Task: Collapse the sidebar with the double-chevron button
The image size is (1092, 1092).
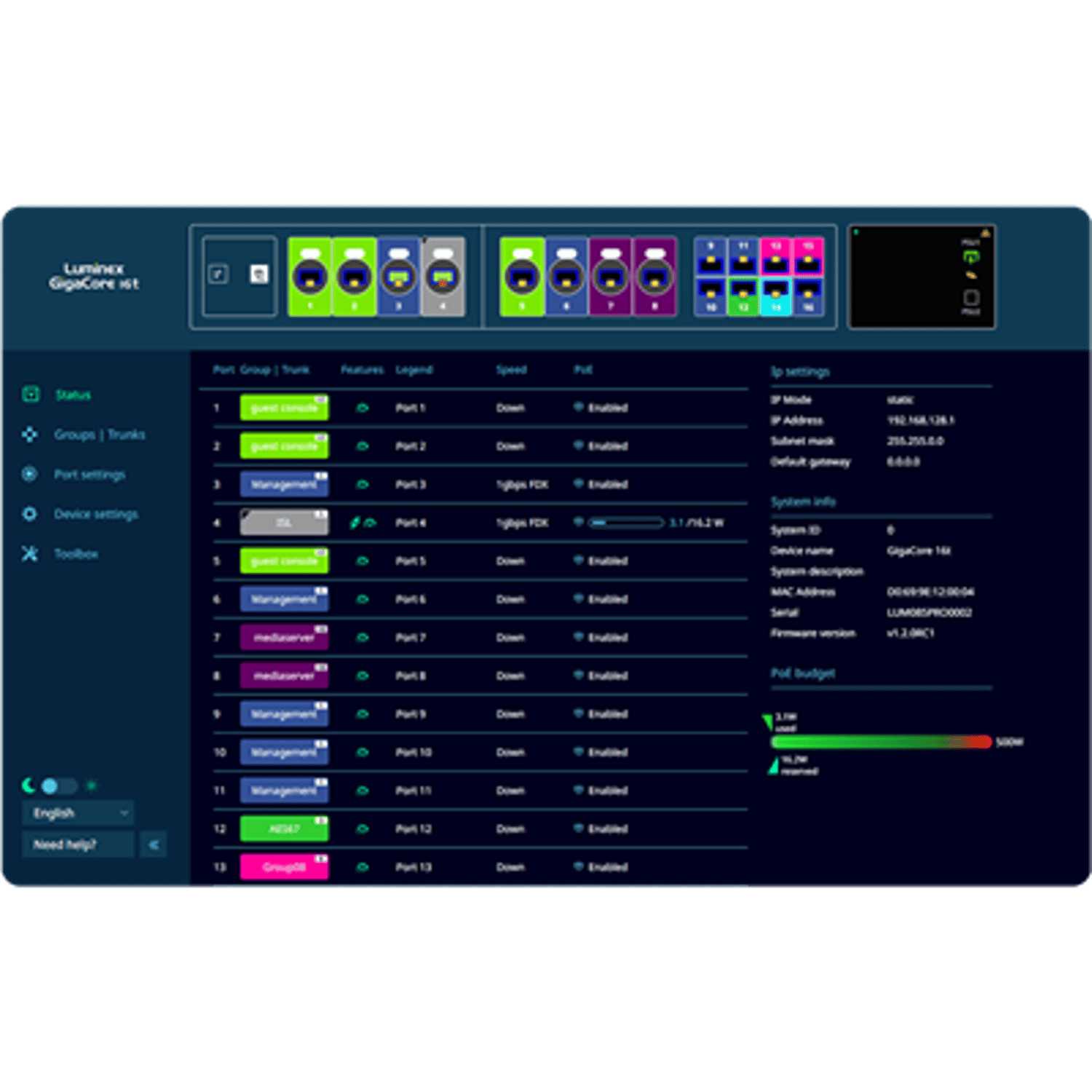Action: coord(154,844)
